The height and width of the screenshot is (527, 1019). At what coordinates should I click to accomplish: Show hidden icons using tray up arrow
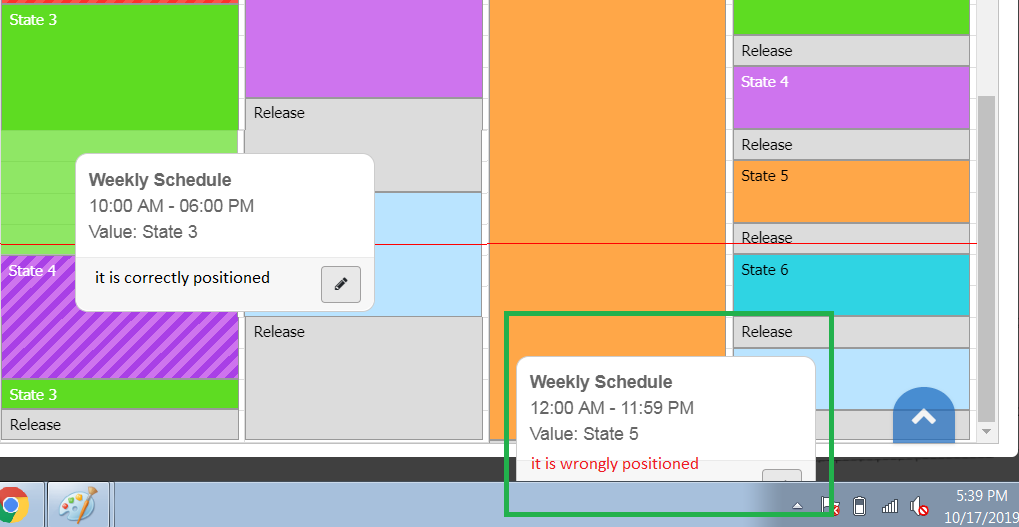click(x=797, y=506)
